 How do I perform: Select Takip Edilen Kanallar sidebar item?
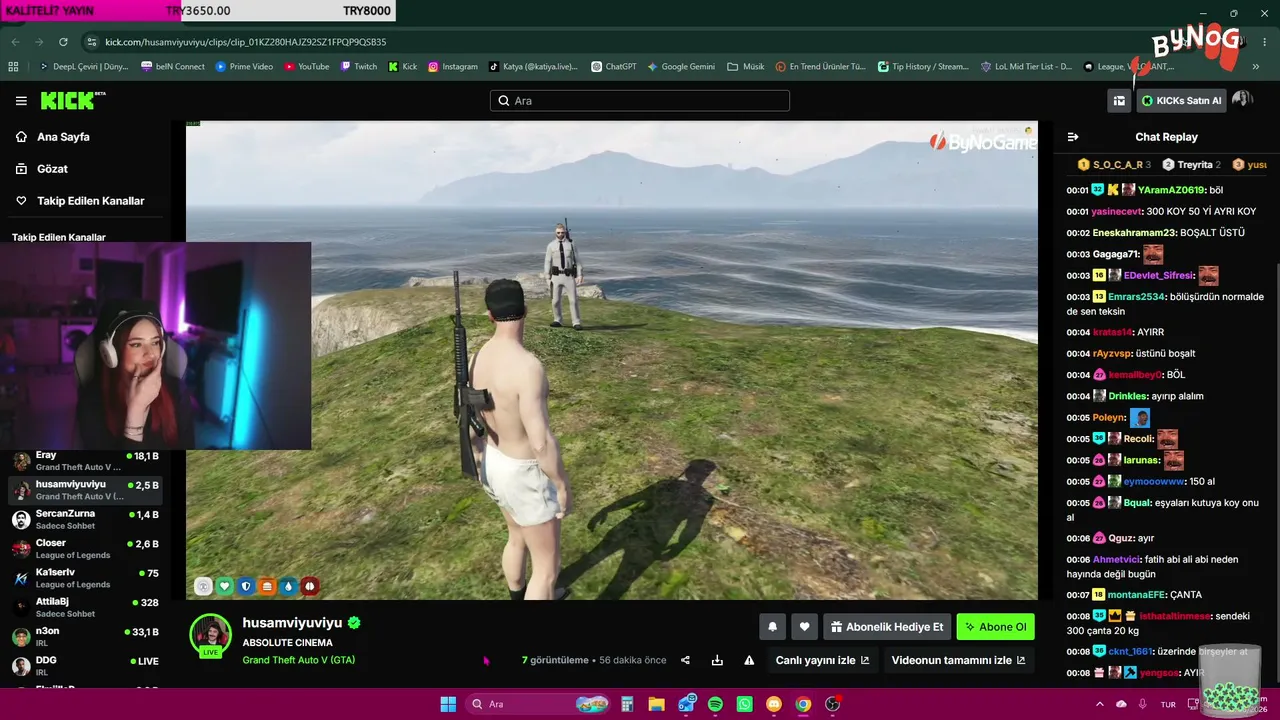tap(90, 201)
